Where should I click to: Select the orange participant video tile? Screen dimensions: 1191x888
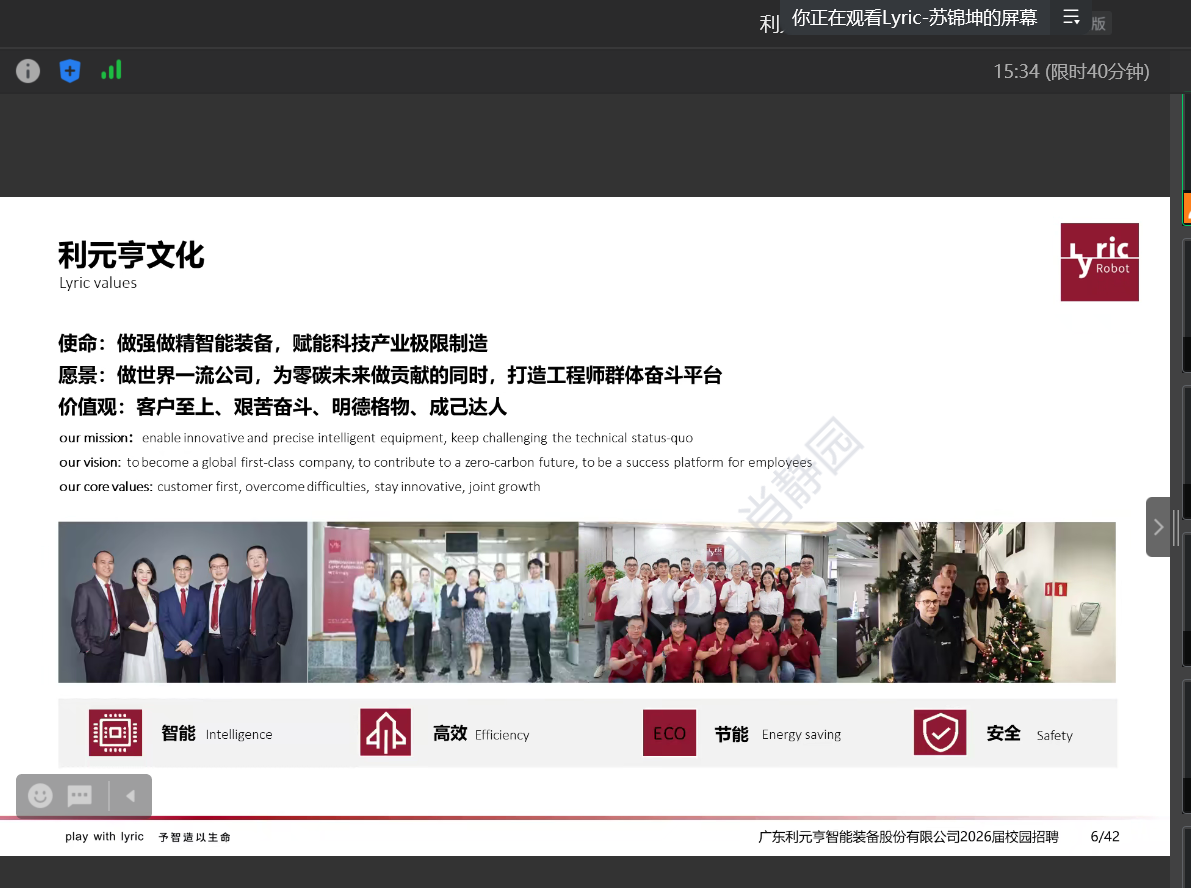click(x=1186, y=208)
